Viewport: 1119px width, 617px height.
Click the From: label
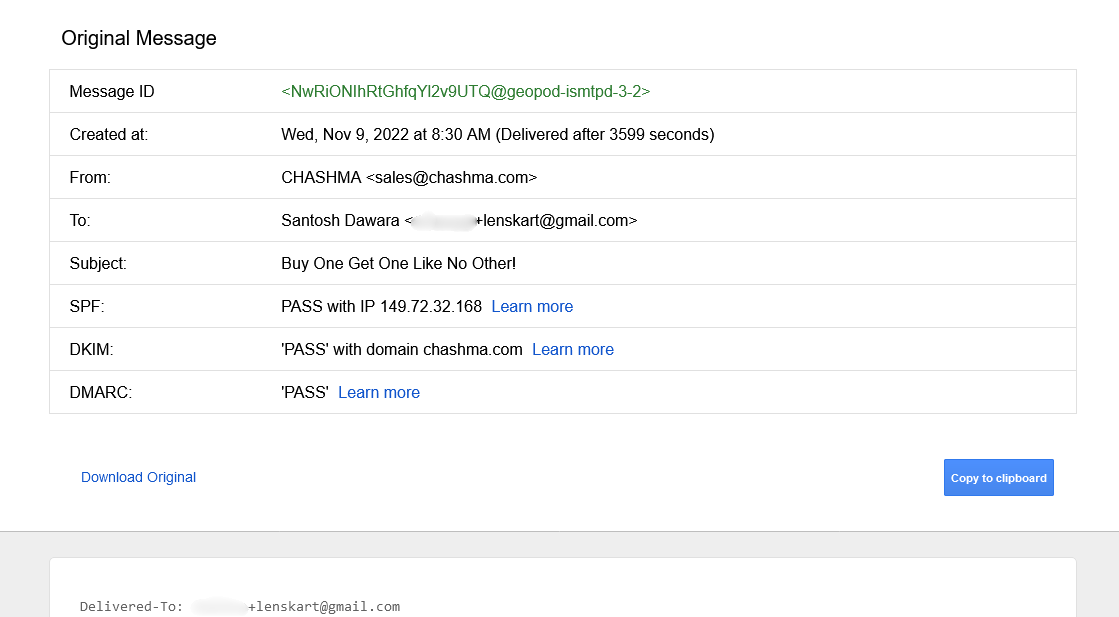pos(90,178)
